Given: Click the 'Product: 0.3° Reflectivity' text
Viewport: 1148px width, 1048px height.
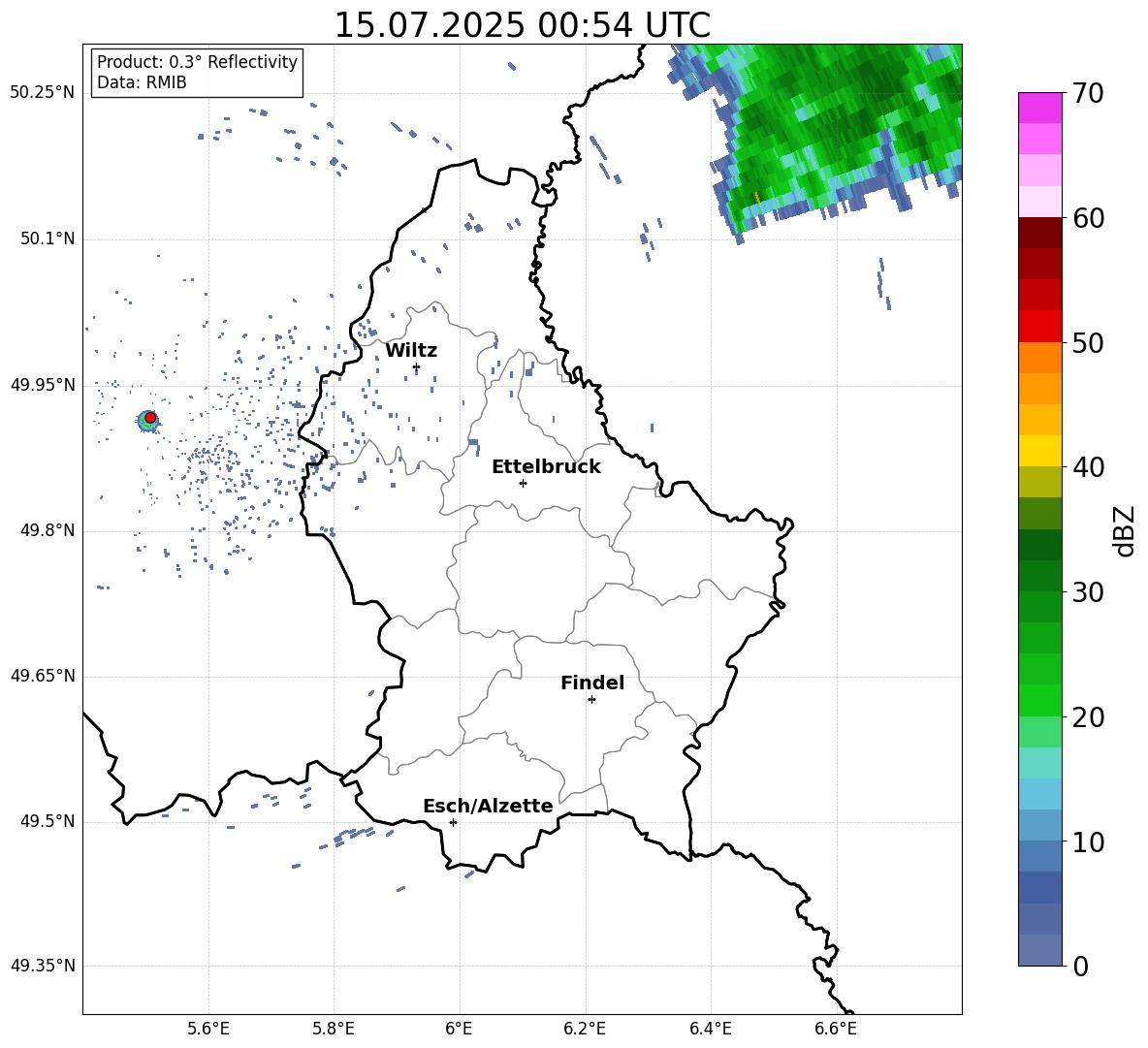Looking at the screenshot, I should pos(197,61).
